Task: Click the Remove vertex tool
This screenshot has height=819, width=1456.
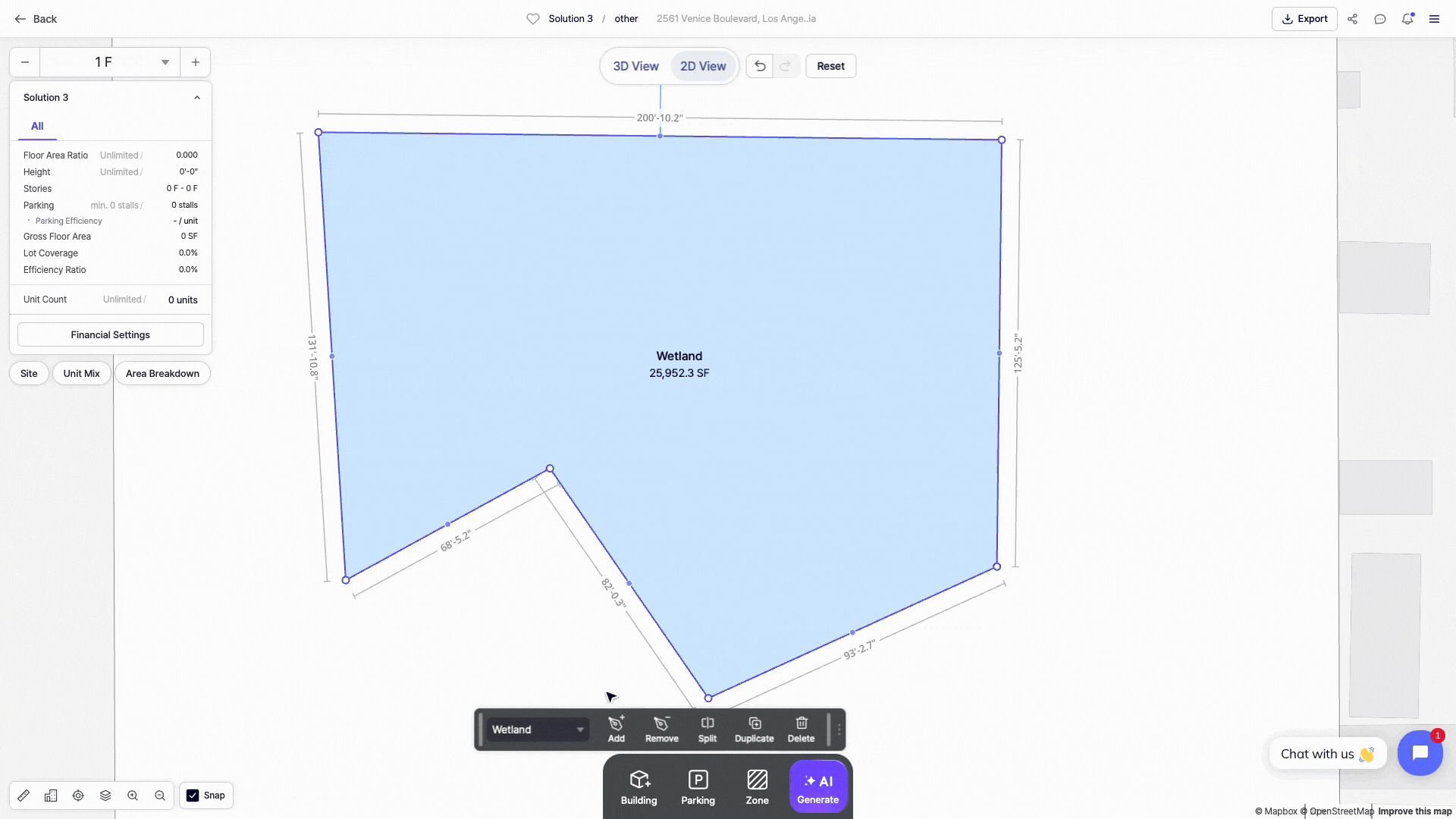Action: (661, 729)
